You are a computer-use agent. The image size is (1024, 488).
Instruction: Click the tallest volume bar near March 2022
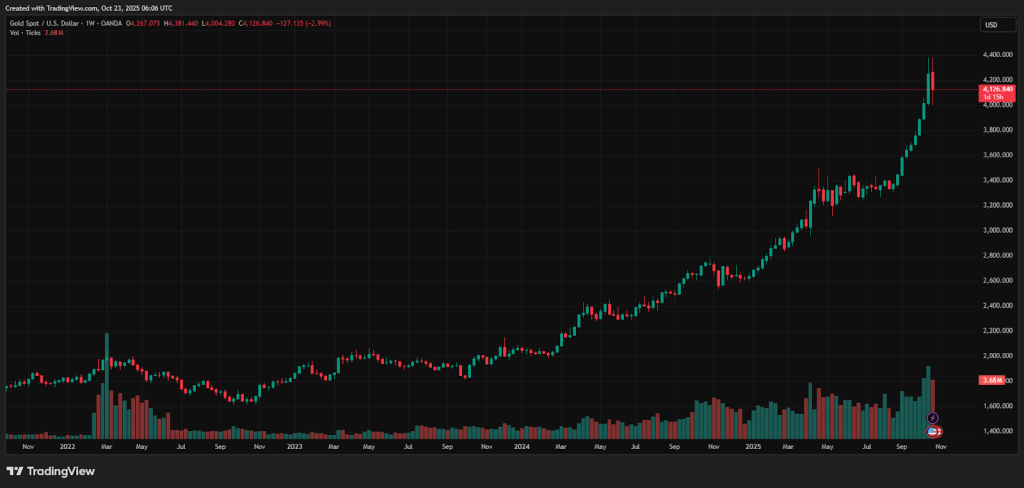pyautogui.click(x=106, y=385)
